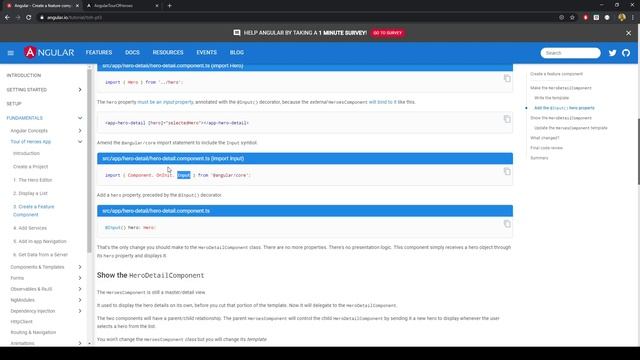Copy the import Input code snippet
The width and height of the screenshot is (640, 360).
coord(507,171)
